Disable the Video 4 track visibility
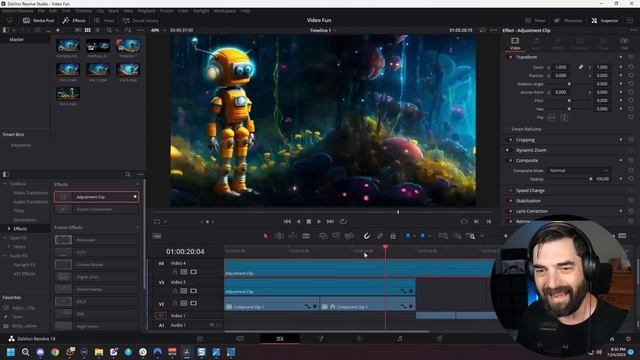Viewport: 640px width, 360px height. click(193, 272)
